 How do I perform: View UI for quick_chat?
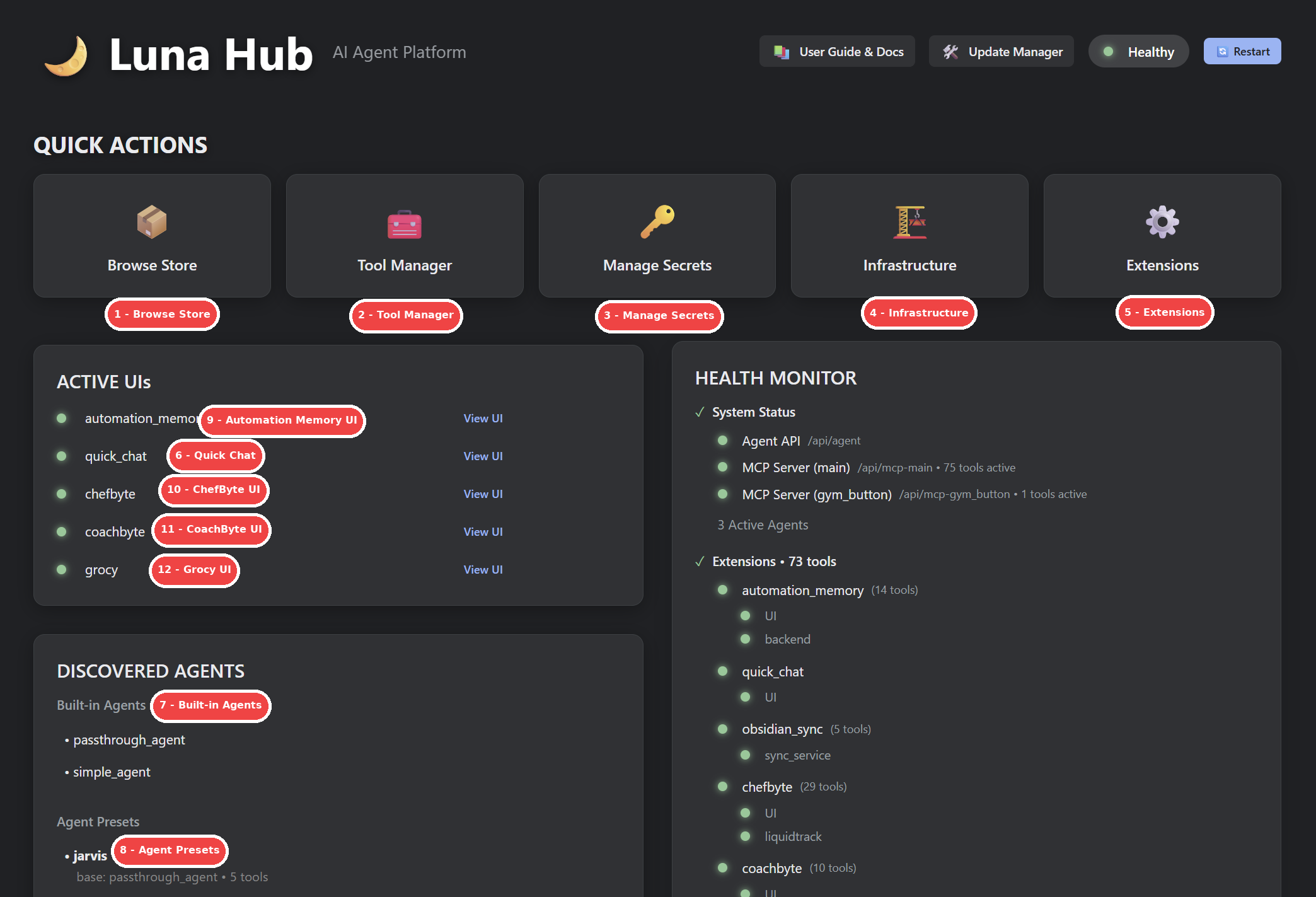(x=483, y=456)
